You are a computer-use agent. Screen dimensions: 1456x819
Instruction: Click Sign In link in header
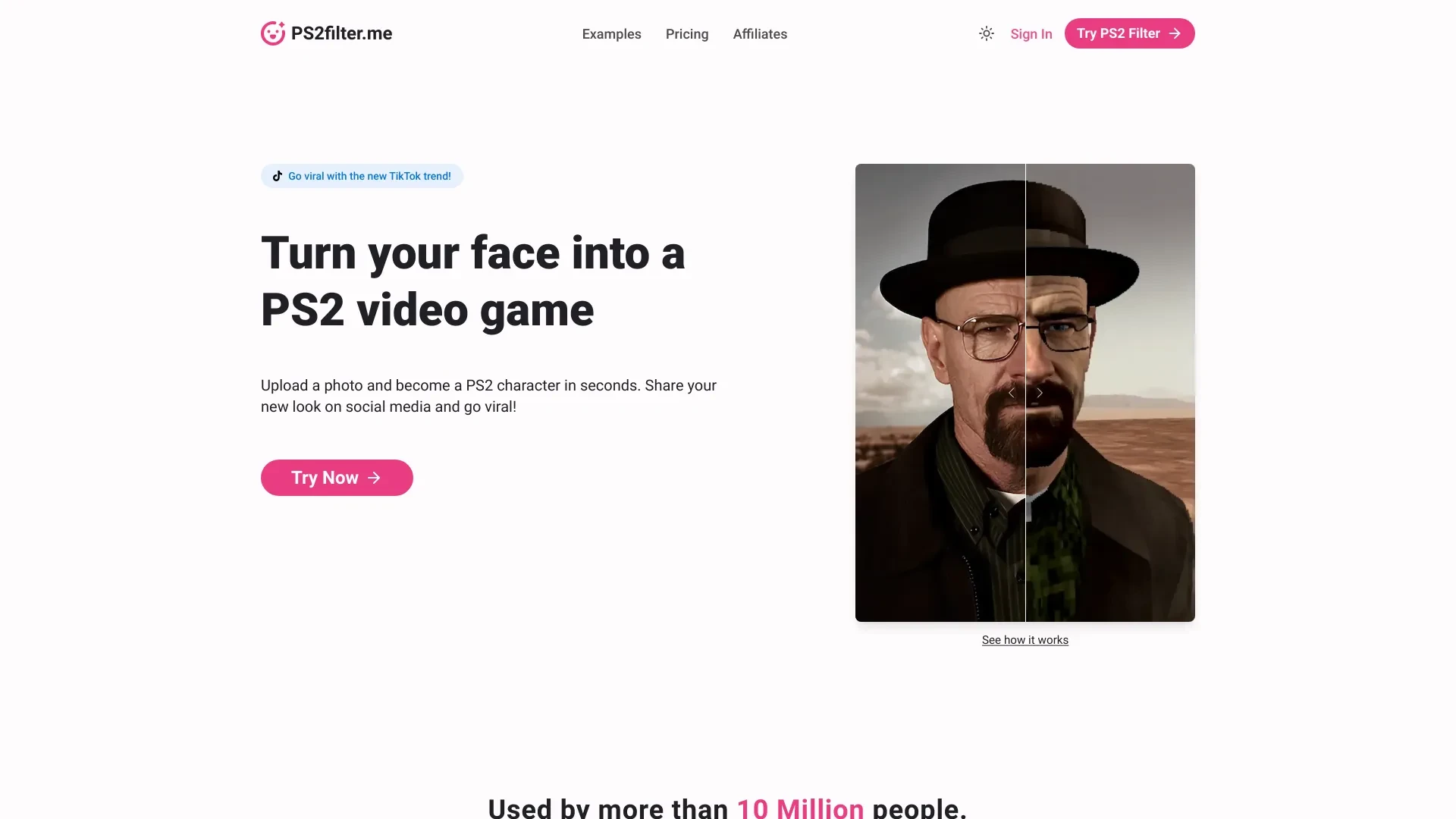point(1031,33)
